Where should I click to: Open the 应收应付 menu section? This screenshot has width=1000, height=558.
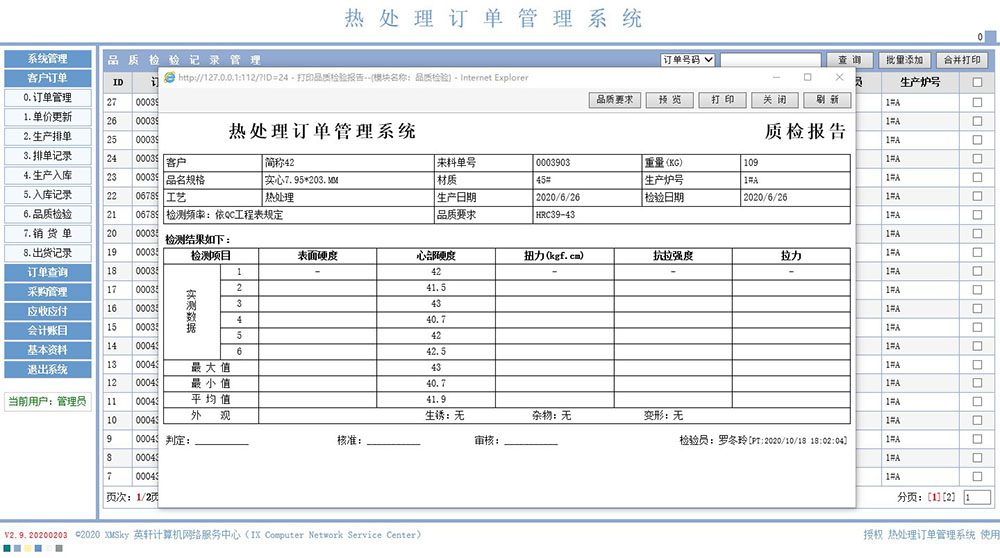click(x=48, y=311)
